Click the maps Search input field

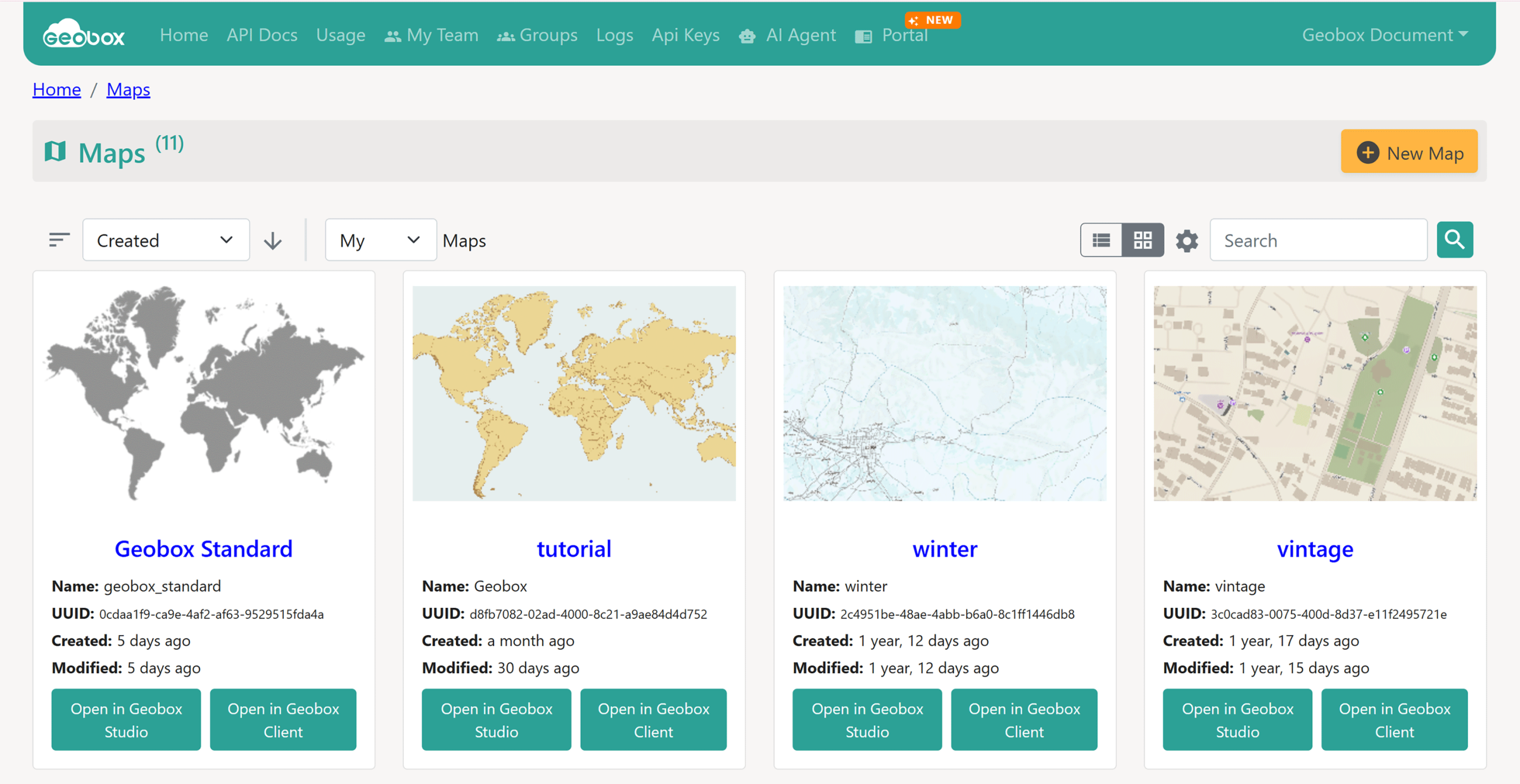pyautogui.click(x=1319, y=240)
